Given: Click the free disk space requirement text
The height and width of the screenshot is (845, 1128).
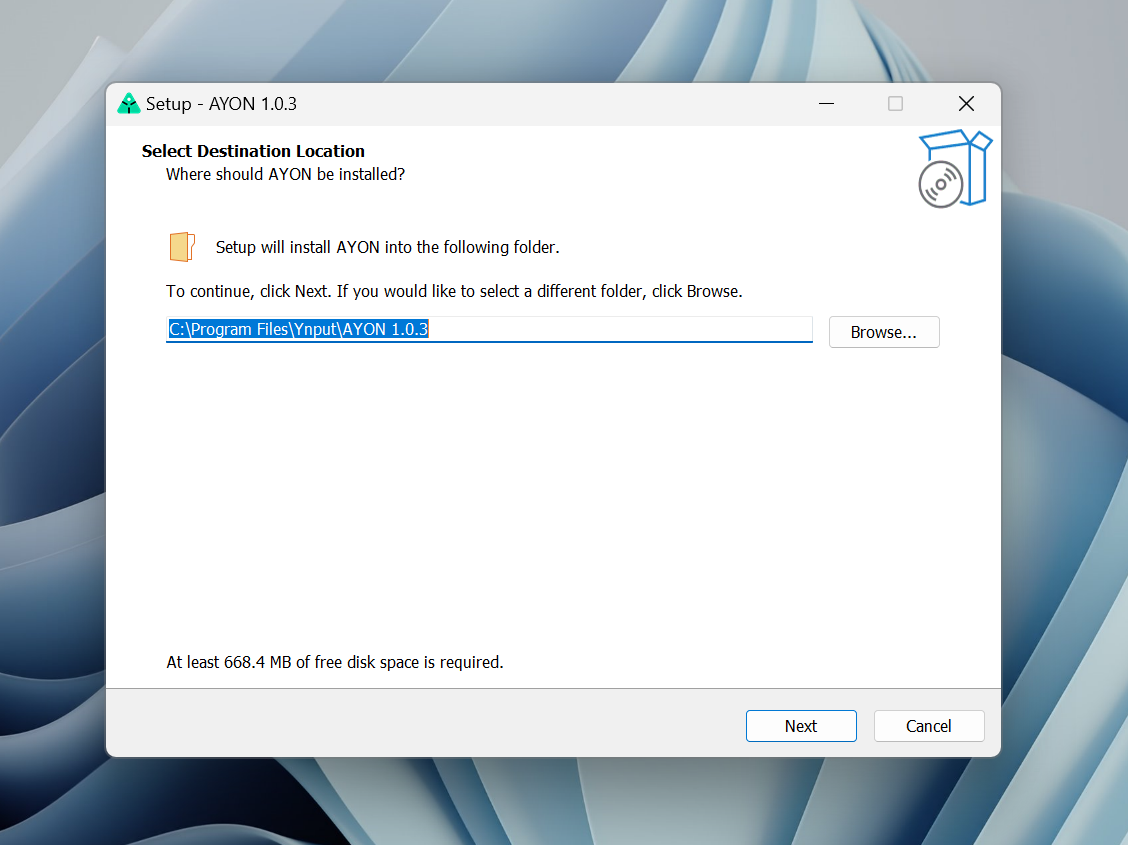Looking at the screenshot, I should pos(334,662).
